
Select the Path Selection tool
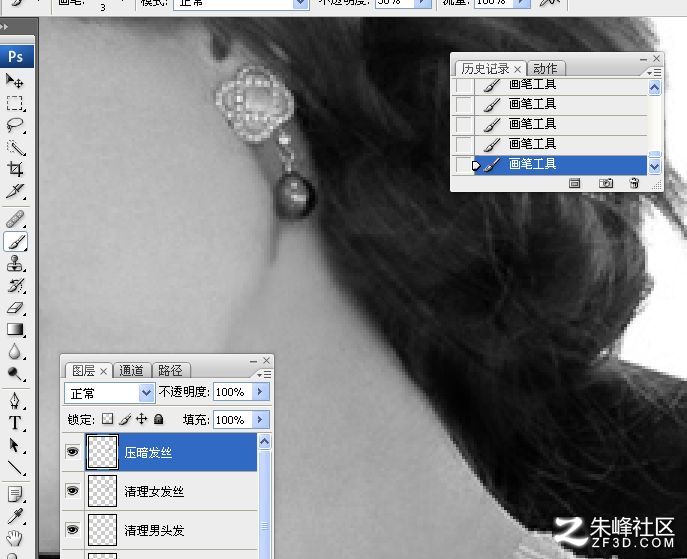15,446
